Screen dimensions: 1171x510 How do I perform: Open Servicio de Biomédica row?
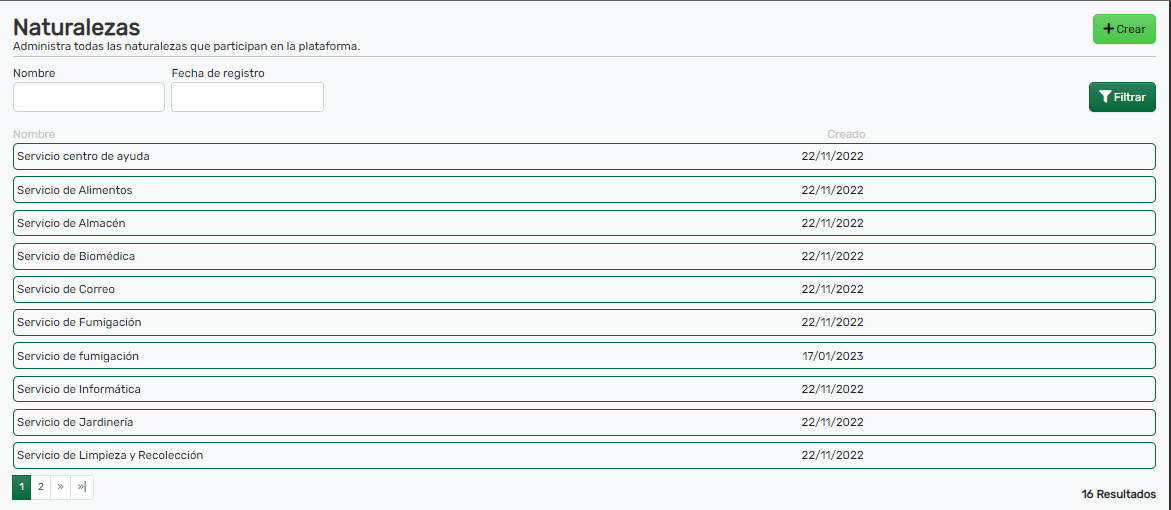point(76,256)
